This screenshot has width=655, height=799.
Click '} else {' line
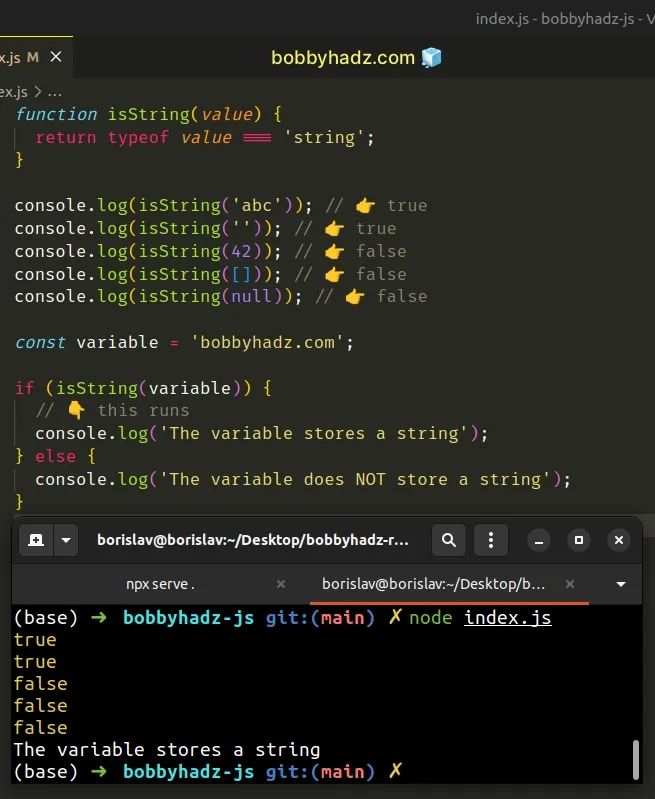55,456
